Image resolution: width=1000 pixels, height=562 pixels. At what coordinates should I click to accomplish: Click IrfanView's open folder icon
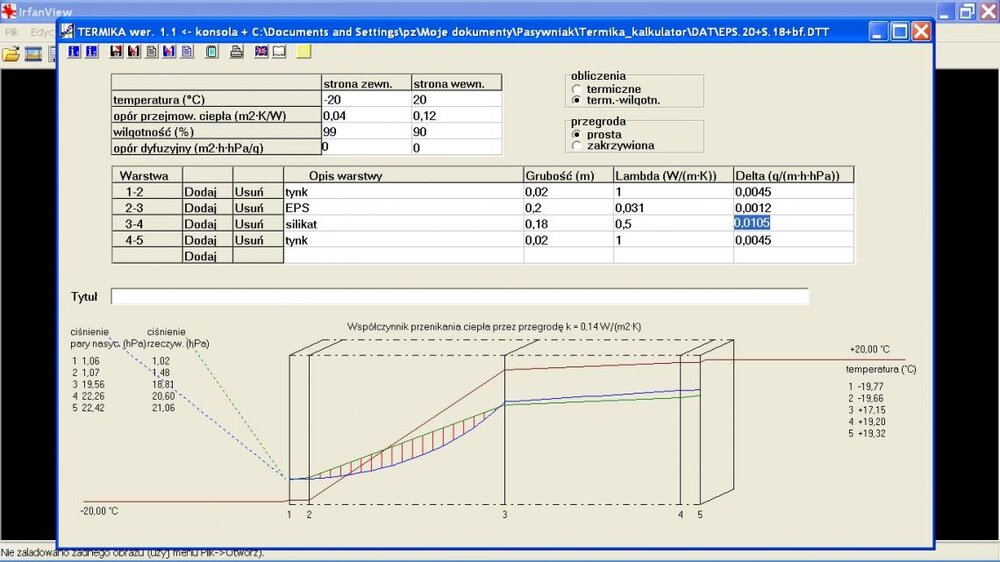(x=11, y=54)
